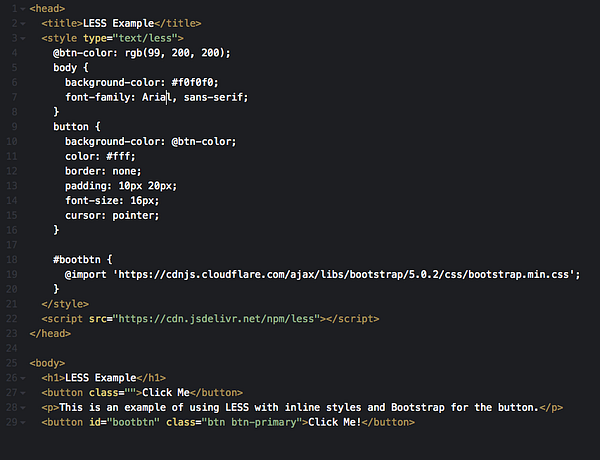The width and height of the screenshot is (600, 460).
Task: Toggle fold arrow next to h1 line
Action: pyautogui.click(x=23, y=378)
